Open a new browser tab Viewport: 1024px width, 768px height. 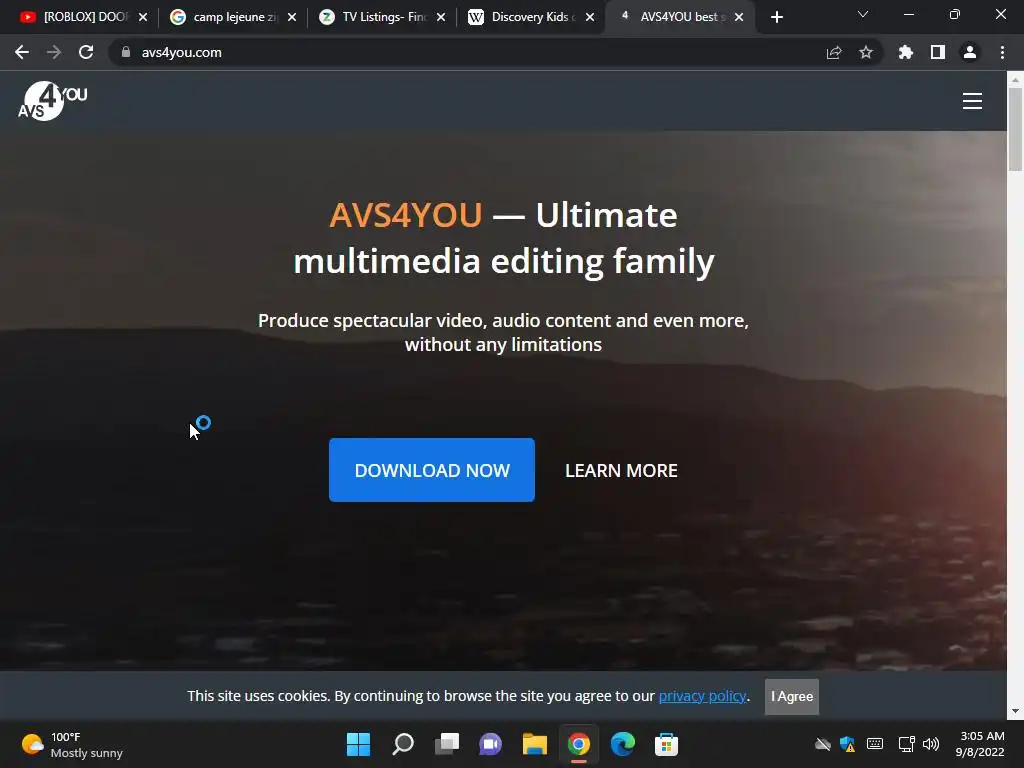pos(776,18)
